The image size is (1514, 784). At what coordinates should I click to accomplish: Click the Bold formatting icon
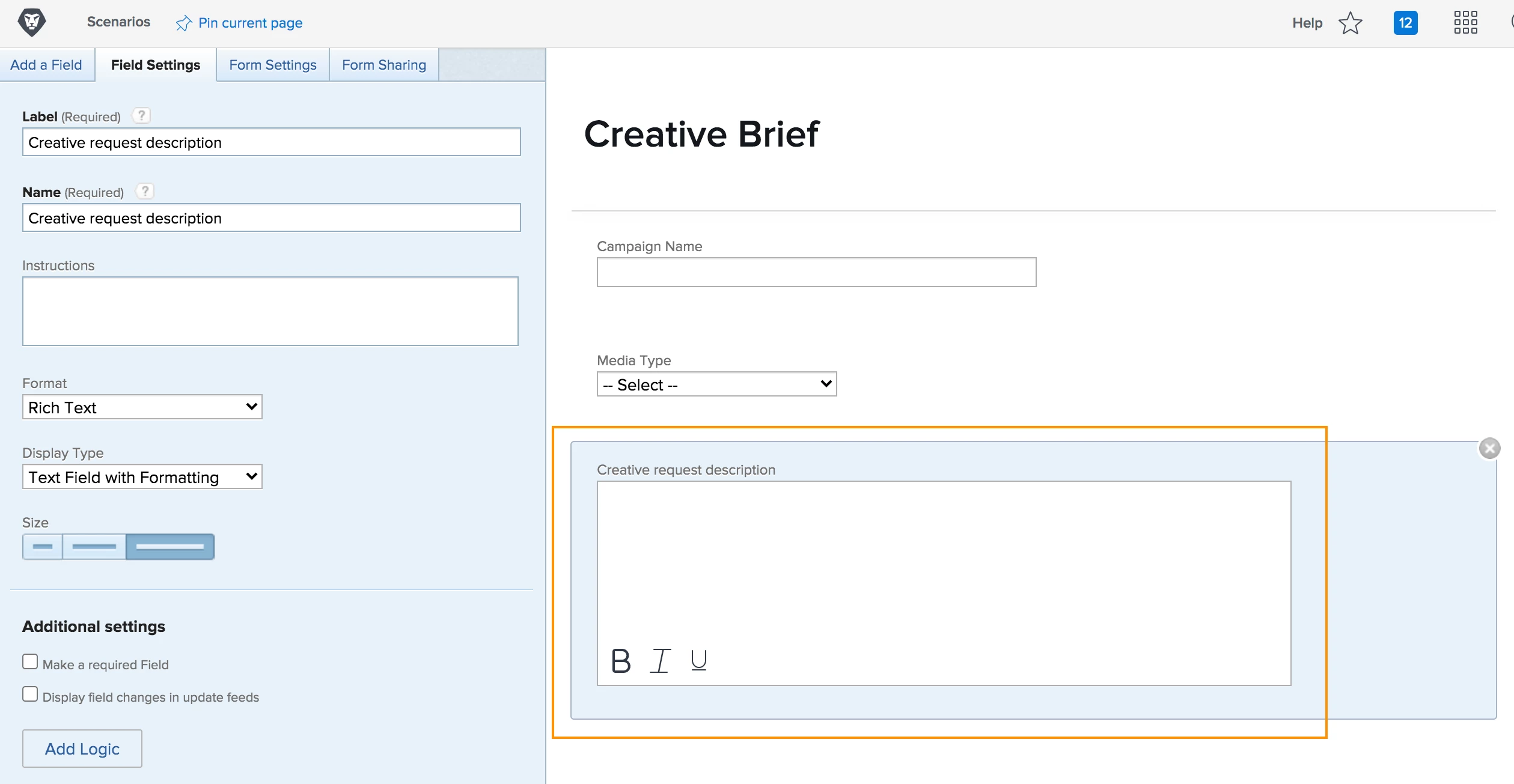pos(621,661)
